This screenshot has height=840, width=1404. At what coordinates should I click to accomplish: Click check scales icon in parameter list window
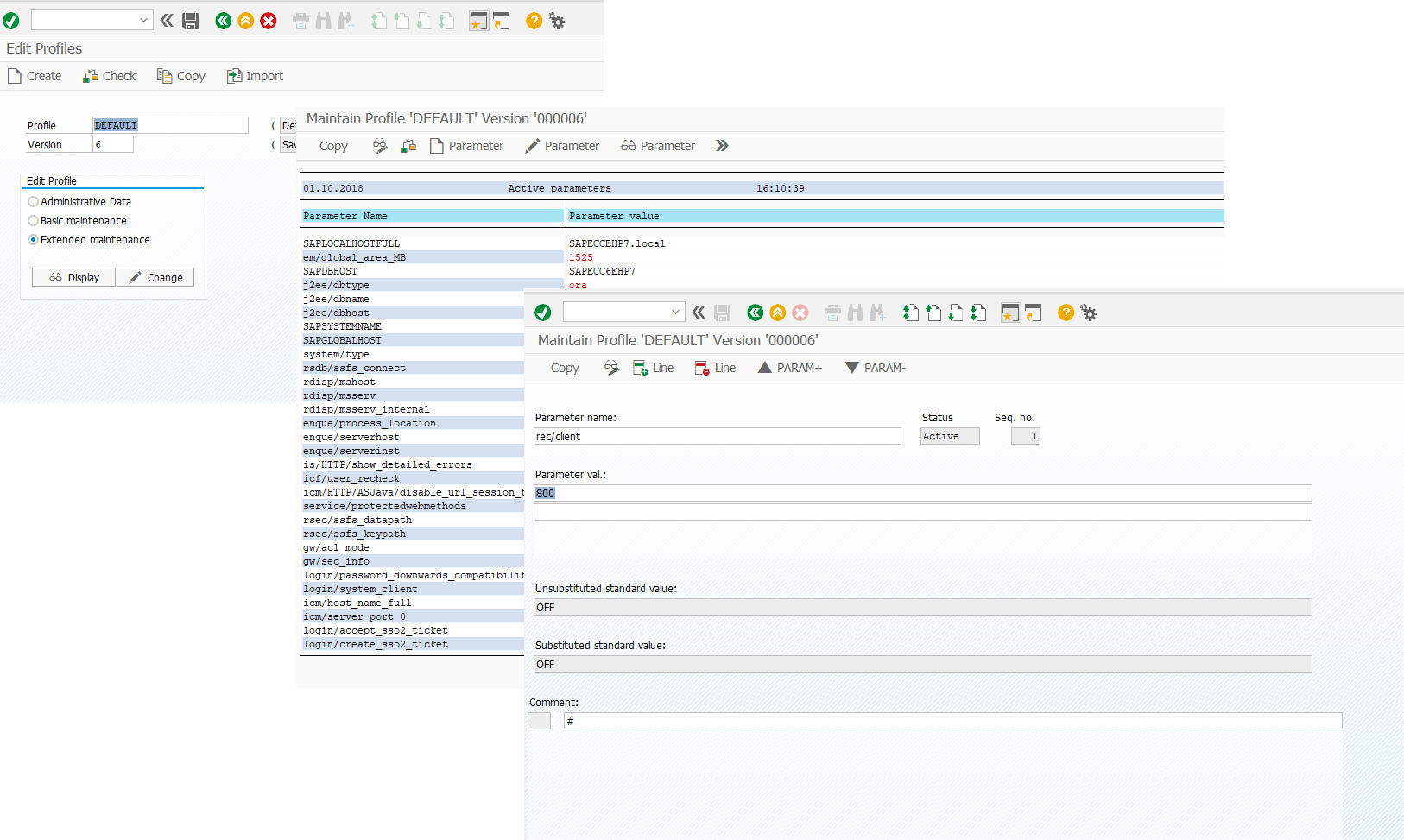(x=408, y=146)
